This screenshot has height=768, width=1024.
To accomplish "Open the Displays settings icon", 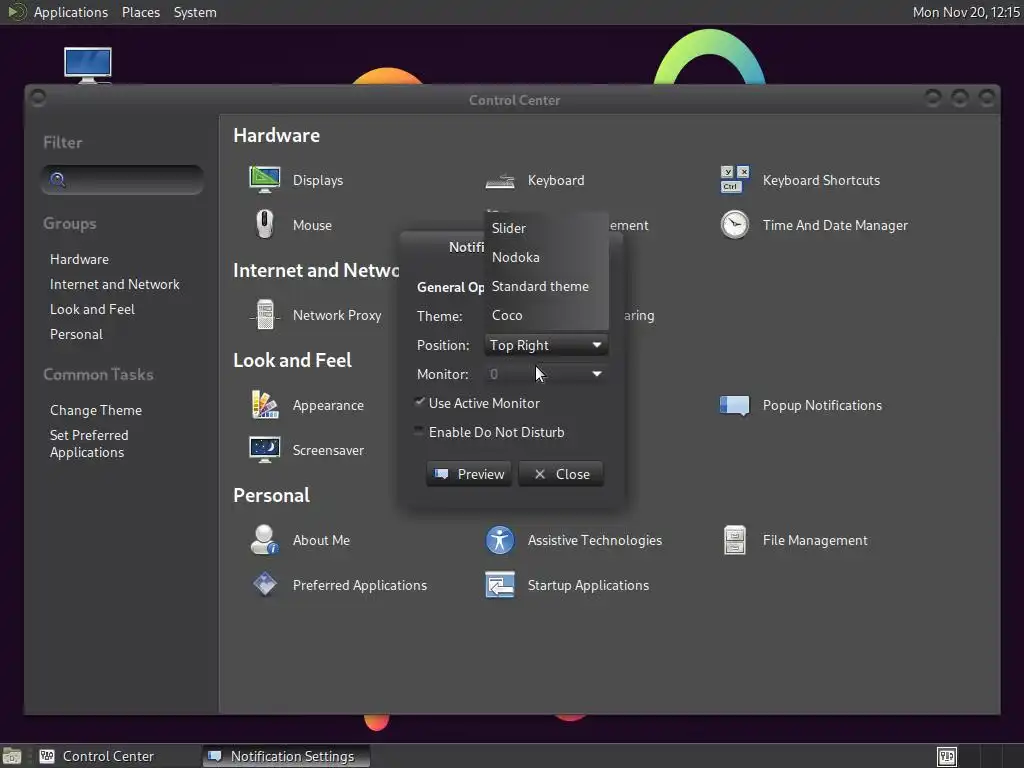I will coord(264,180).
